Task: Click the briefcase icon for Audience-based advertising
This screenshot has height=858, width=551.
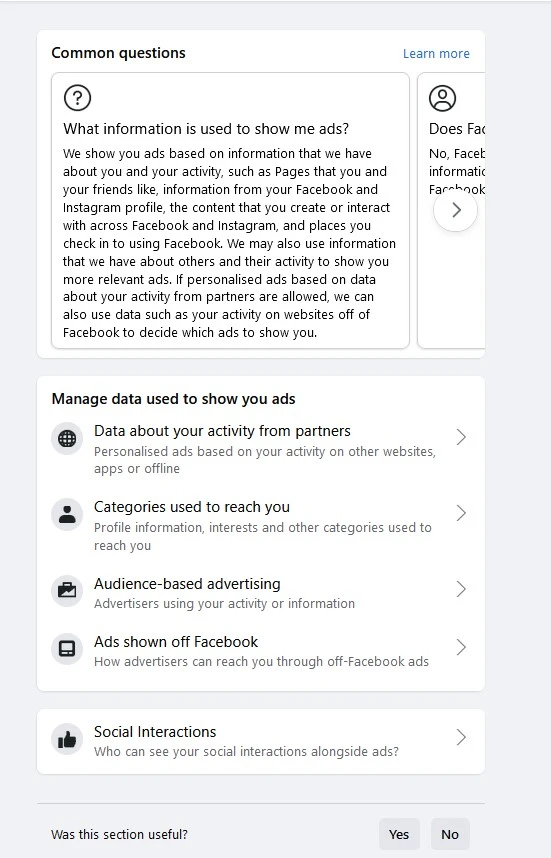Action: 67,590
